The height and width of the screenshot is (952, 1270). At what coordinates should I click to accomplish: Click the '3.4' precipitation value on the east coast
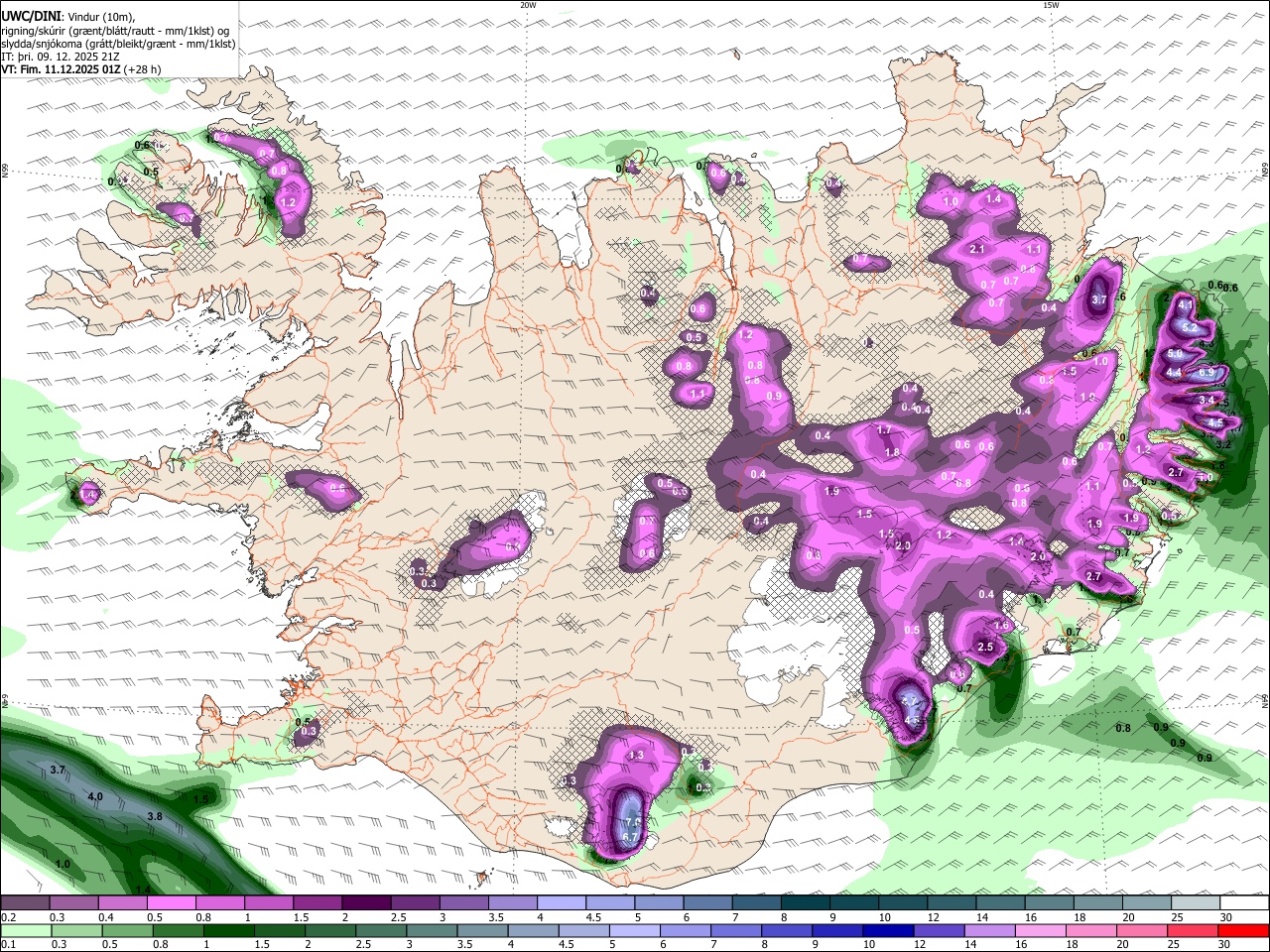[1206, 400]
